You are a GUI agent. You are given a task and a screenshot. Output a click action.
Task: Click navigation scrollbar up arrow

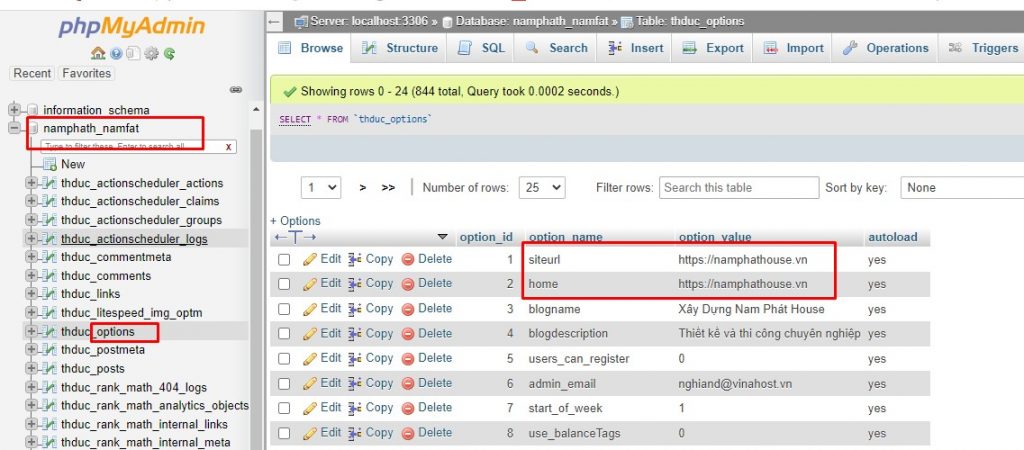tap(256, 110)
